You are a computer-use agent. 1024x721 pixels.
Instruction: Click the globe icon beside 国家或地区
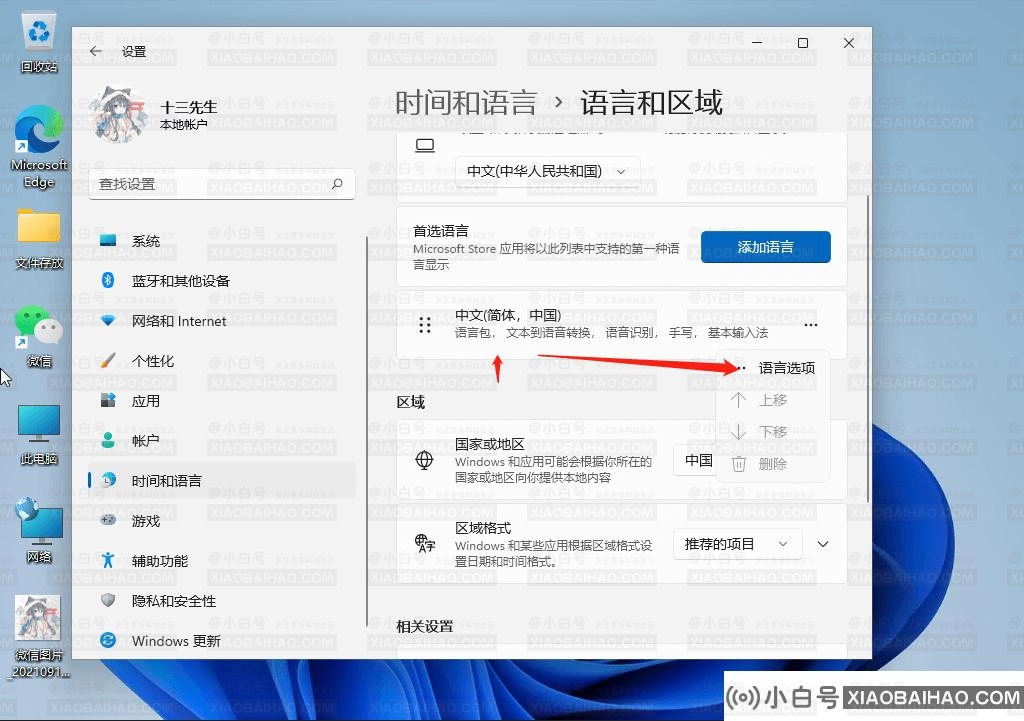tap(424, 460)
